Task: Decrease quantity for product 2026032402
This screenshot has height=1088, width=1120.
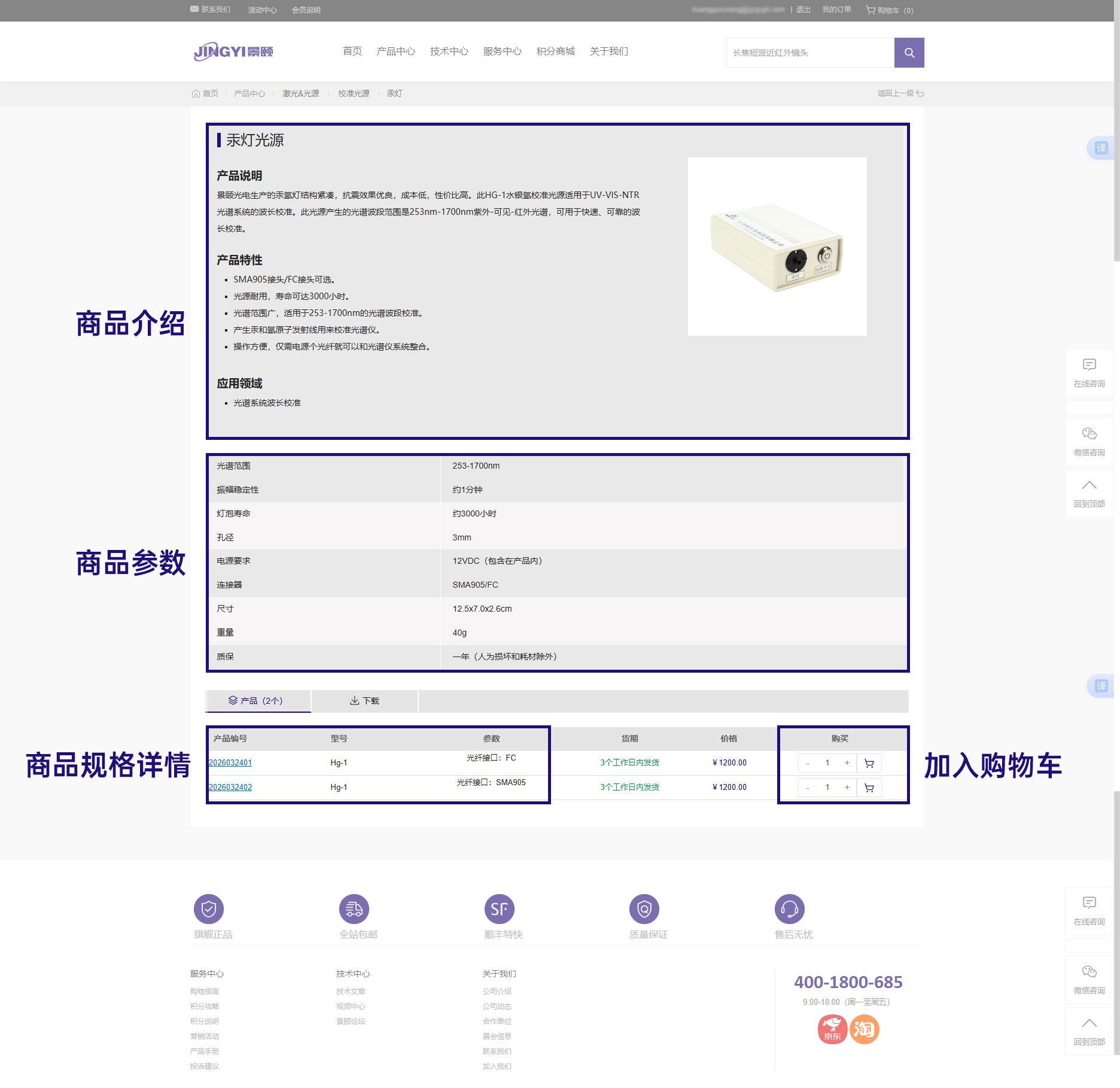Action: tap(808, 788)
